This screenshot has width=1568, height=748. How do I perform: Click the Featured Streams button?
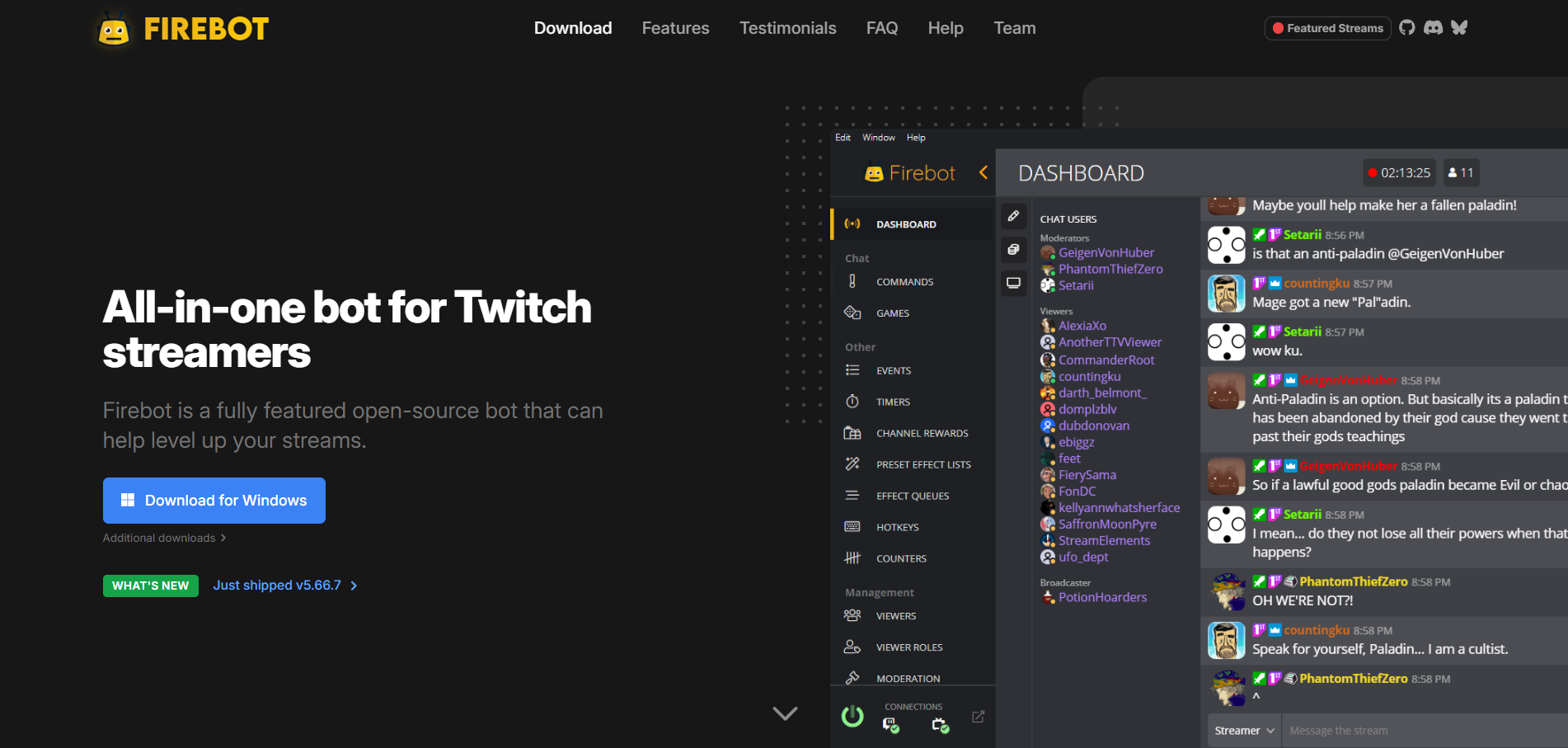[1328, 28]
